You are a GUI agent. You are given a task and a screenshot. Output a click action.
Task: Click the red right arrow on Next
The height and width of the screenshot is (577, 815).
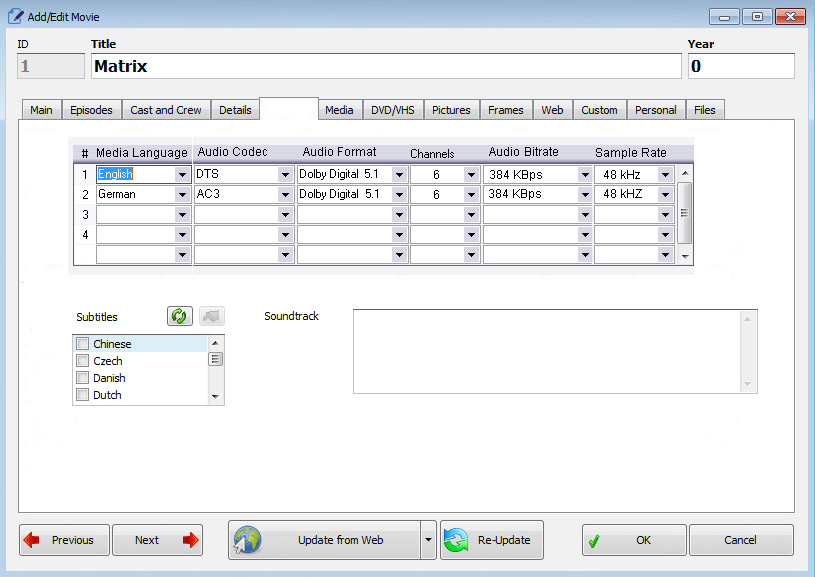(x=190, y=540)
